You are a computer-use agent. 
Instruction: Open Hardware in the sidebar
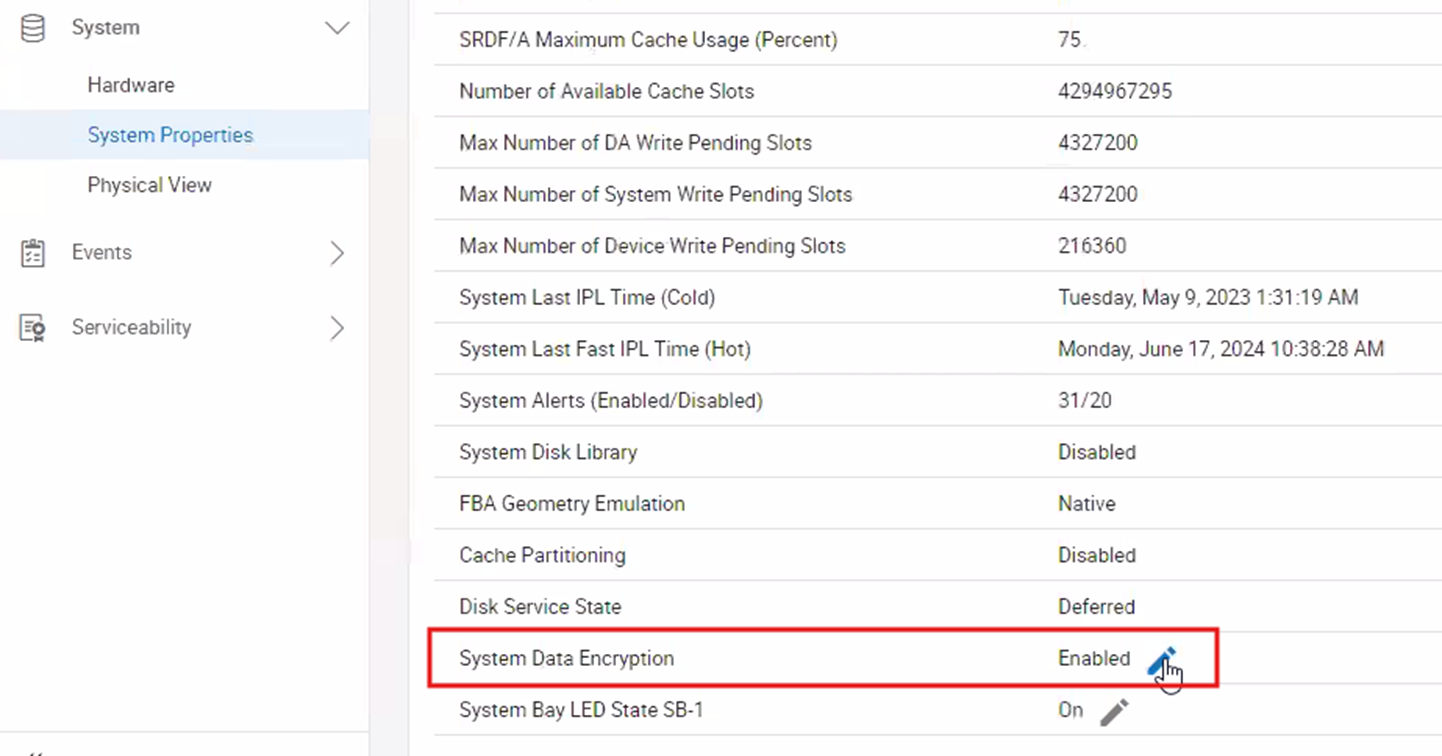pos(131,85)
